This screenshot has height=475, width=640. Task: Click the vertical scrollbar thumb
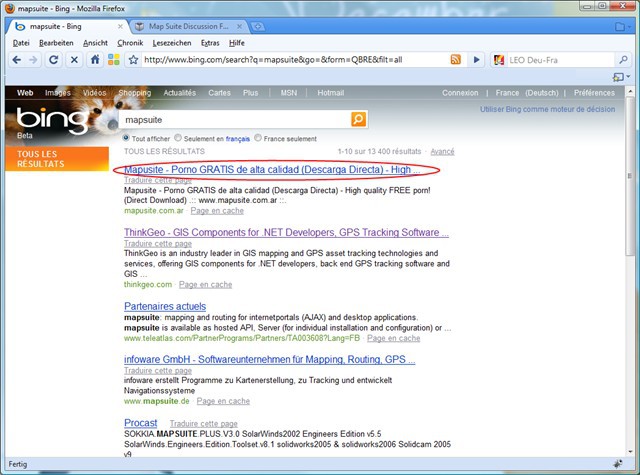click(x=630, y=176)
